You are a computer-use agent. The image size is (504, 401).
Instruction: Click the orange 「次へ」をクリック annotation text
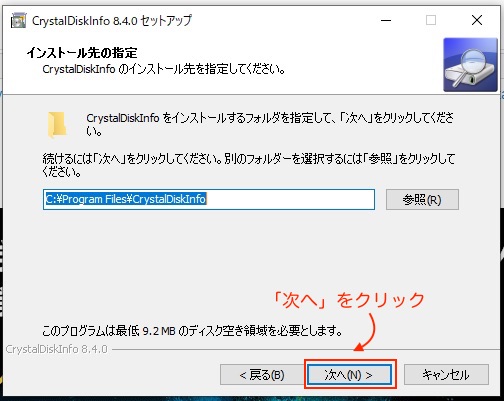pos(349,300)
